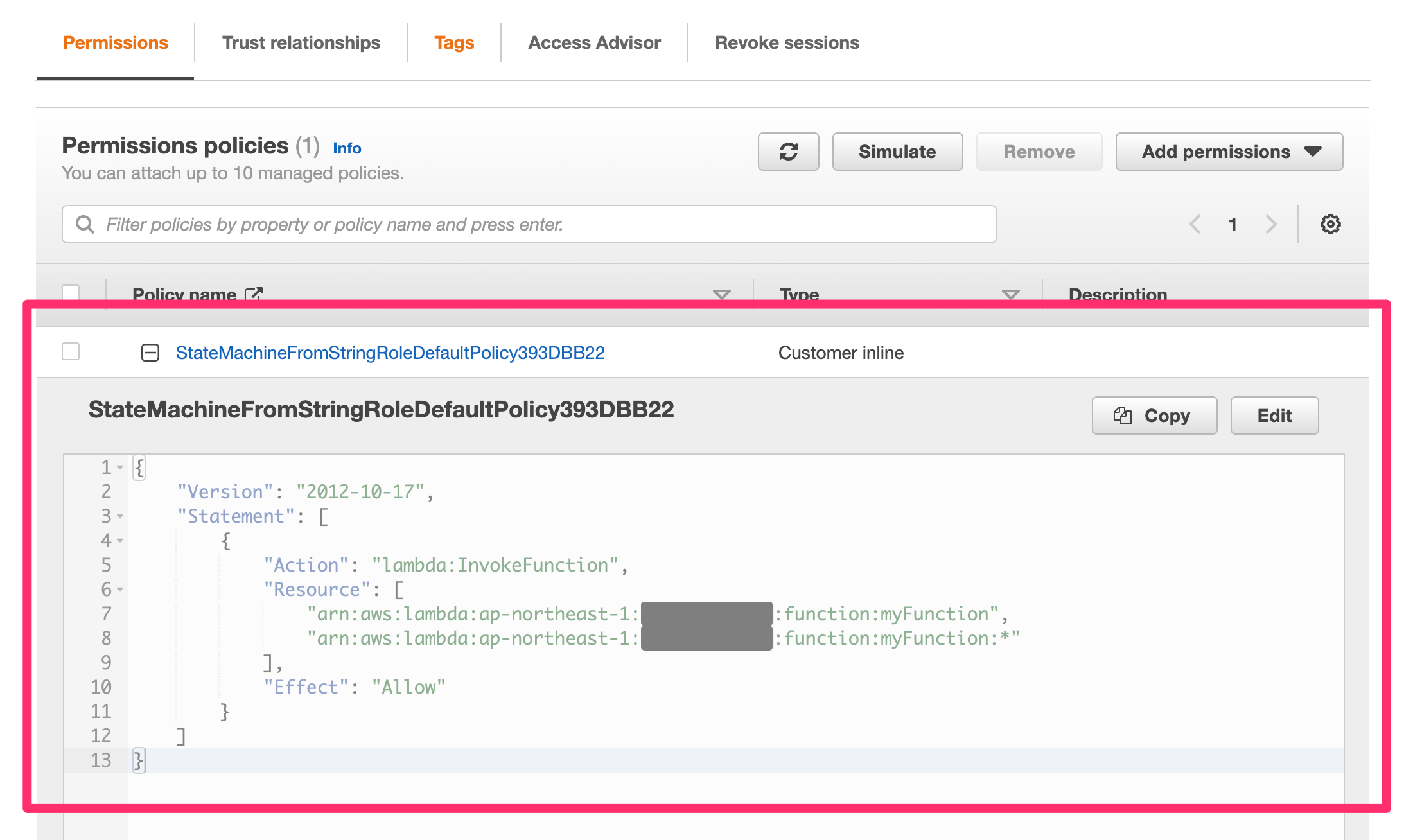Image resolution: width=1404 pixels, height=840 pixels.
Task: Collapse the expanded policy using the minus icon
Action: point(151,352)
